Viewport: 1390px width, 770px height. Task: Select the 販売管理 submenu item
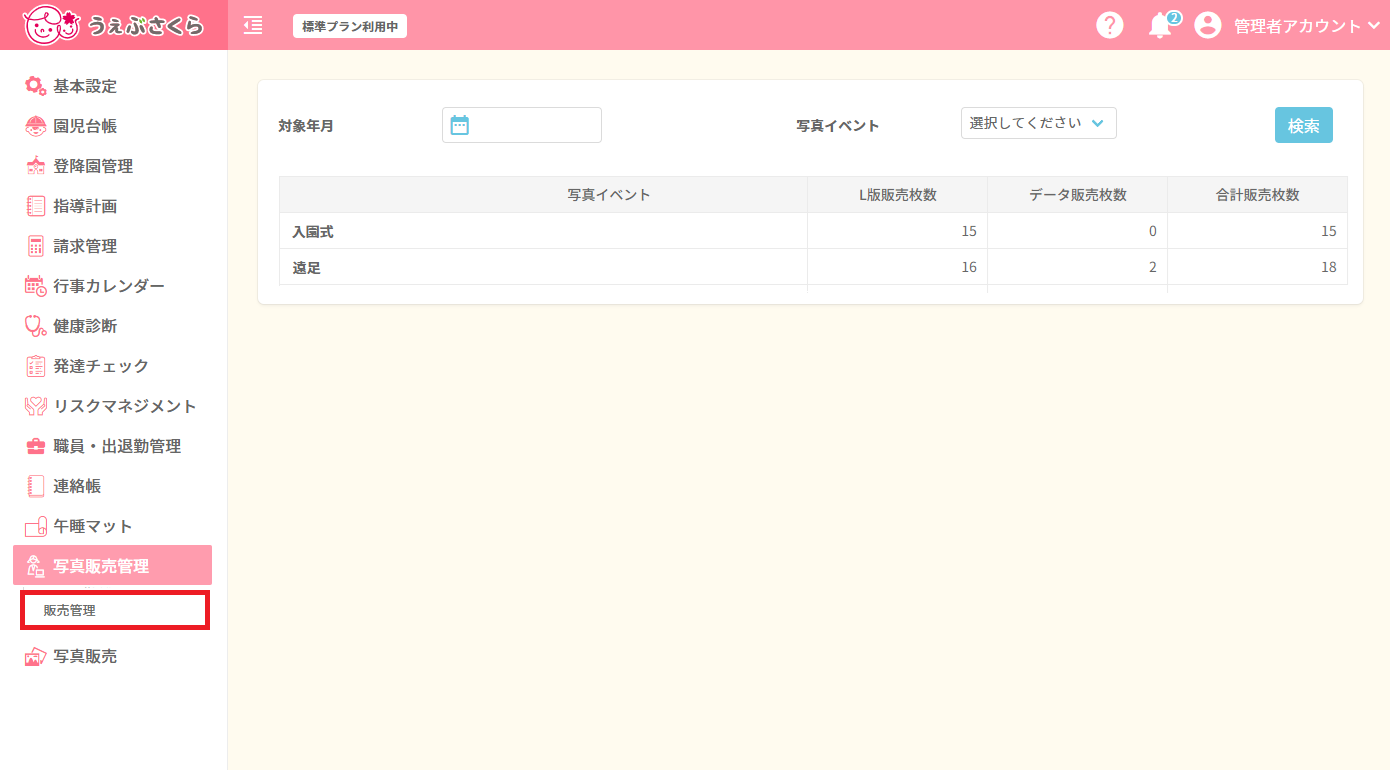click(x=114, y=610)
